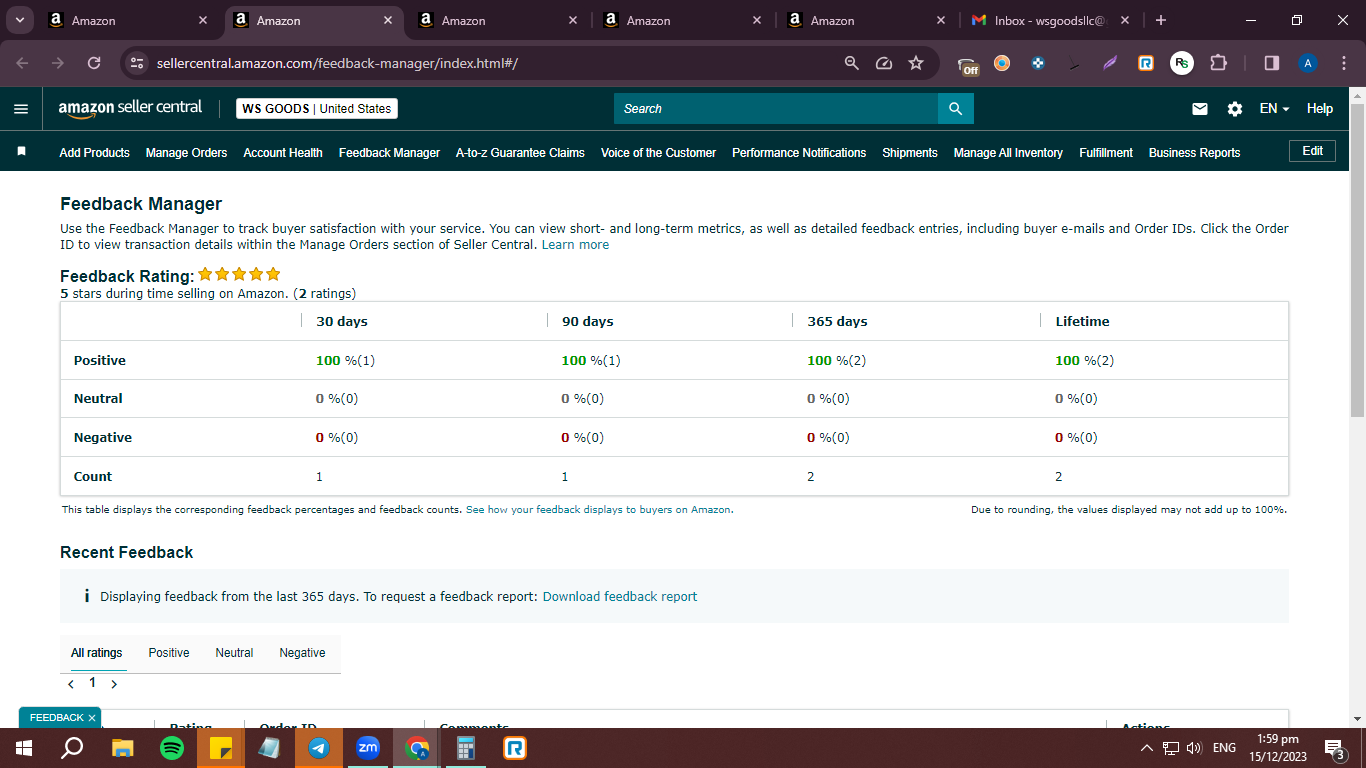The width and height of the screenshot is (1366, 768).
Task: Open Sticky Notes from the taskbar
Action: point(221,748)
